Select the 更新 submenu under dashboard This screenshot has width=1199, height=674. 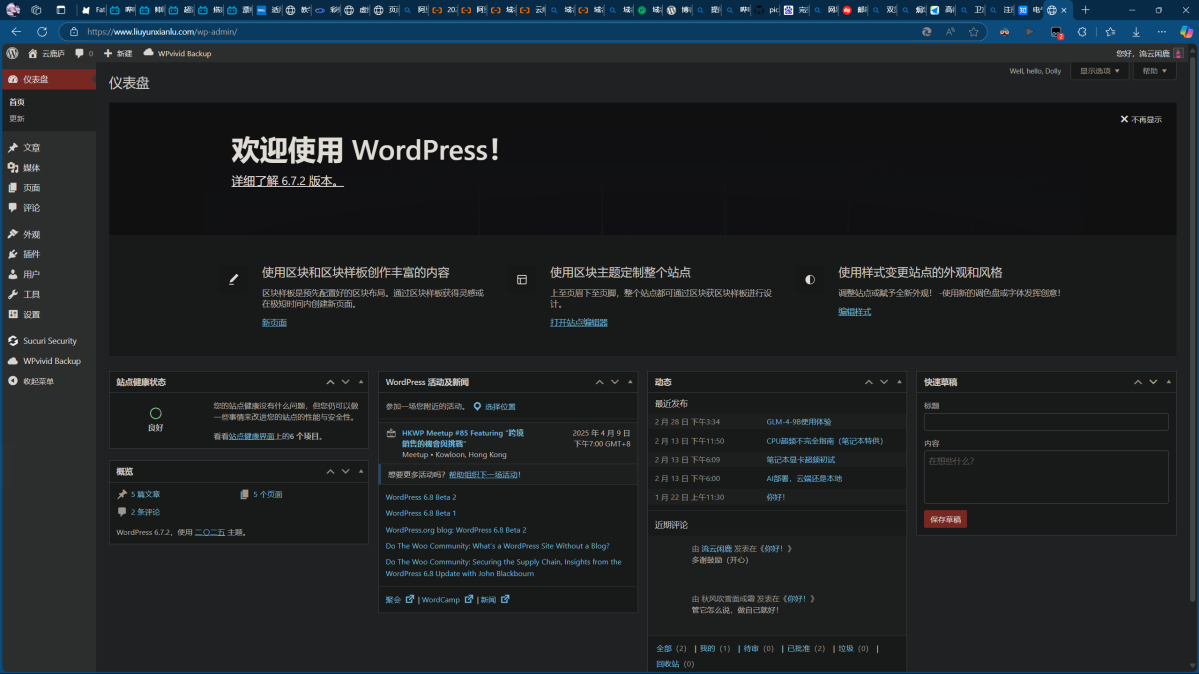point(17,118)
